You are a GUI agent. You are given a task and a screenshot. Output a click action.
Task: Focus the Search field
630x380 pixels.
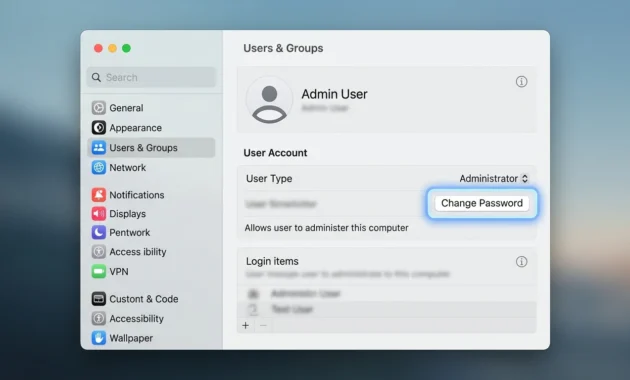tap(151, 77)
